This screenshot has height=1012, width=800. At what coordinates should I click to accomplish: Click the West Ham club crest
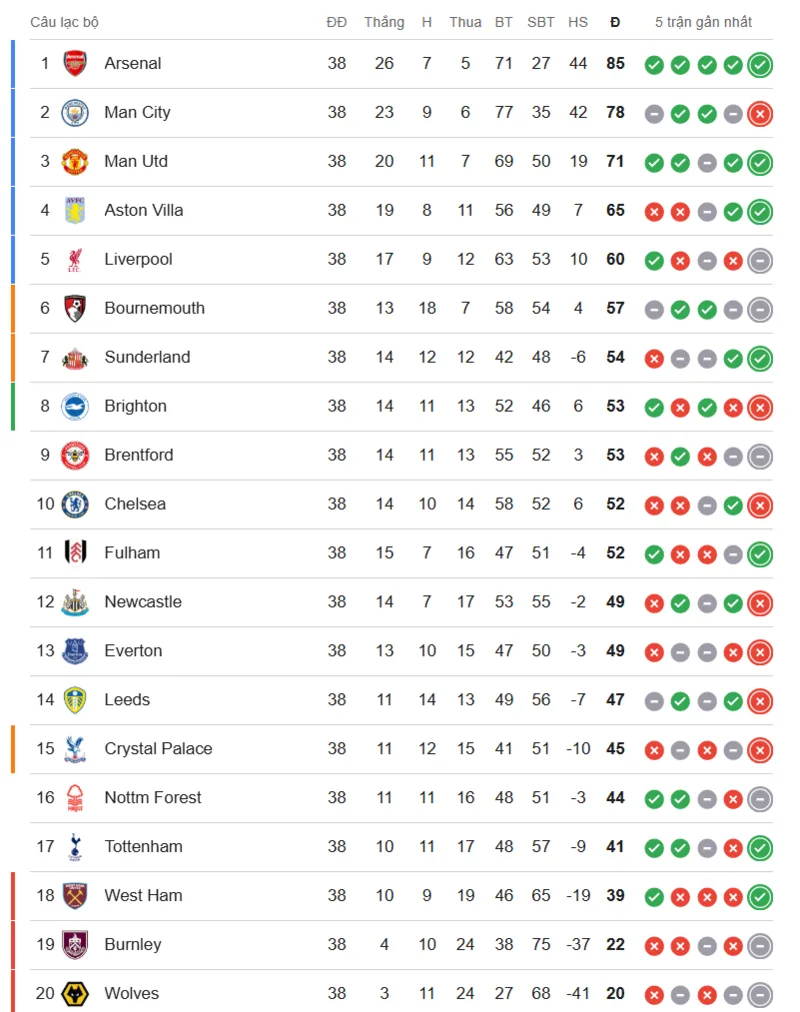75,896
